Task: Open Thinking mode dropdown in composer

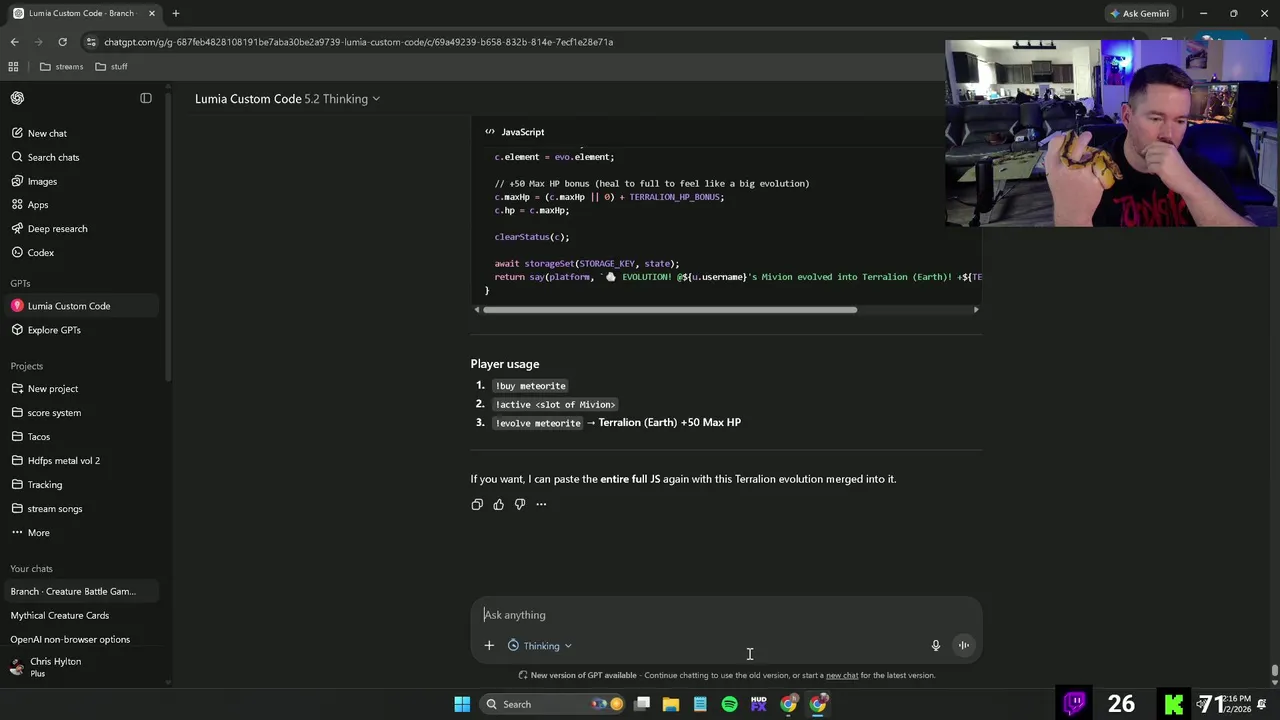Action: (540, 646)
